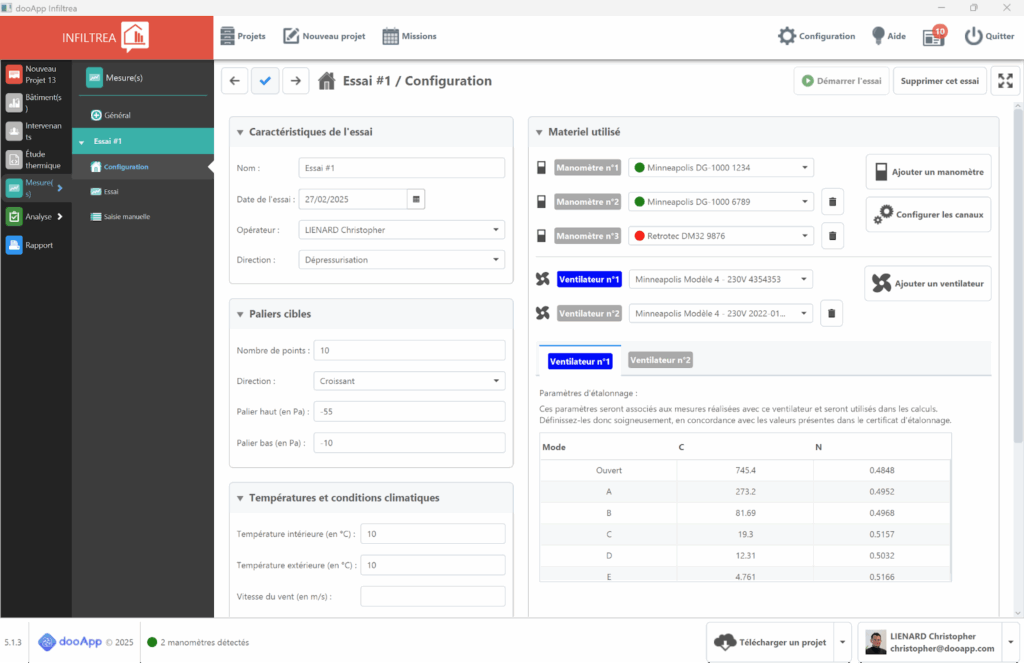Open the notifications icon with badge 10
Viewport: 1024px width, 663px height.
pyautogui.click(x=934, y=36)
